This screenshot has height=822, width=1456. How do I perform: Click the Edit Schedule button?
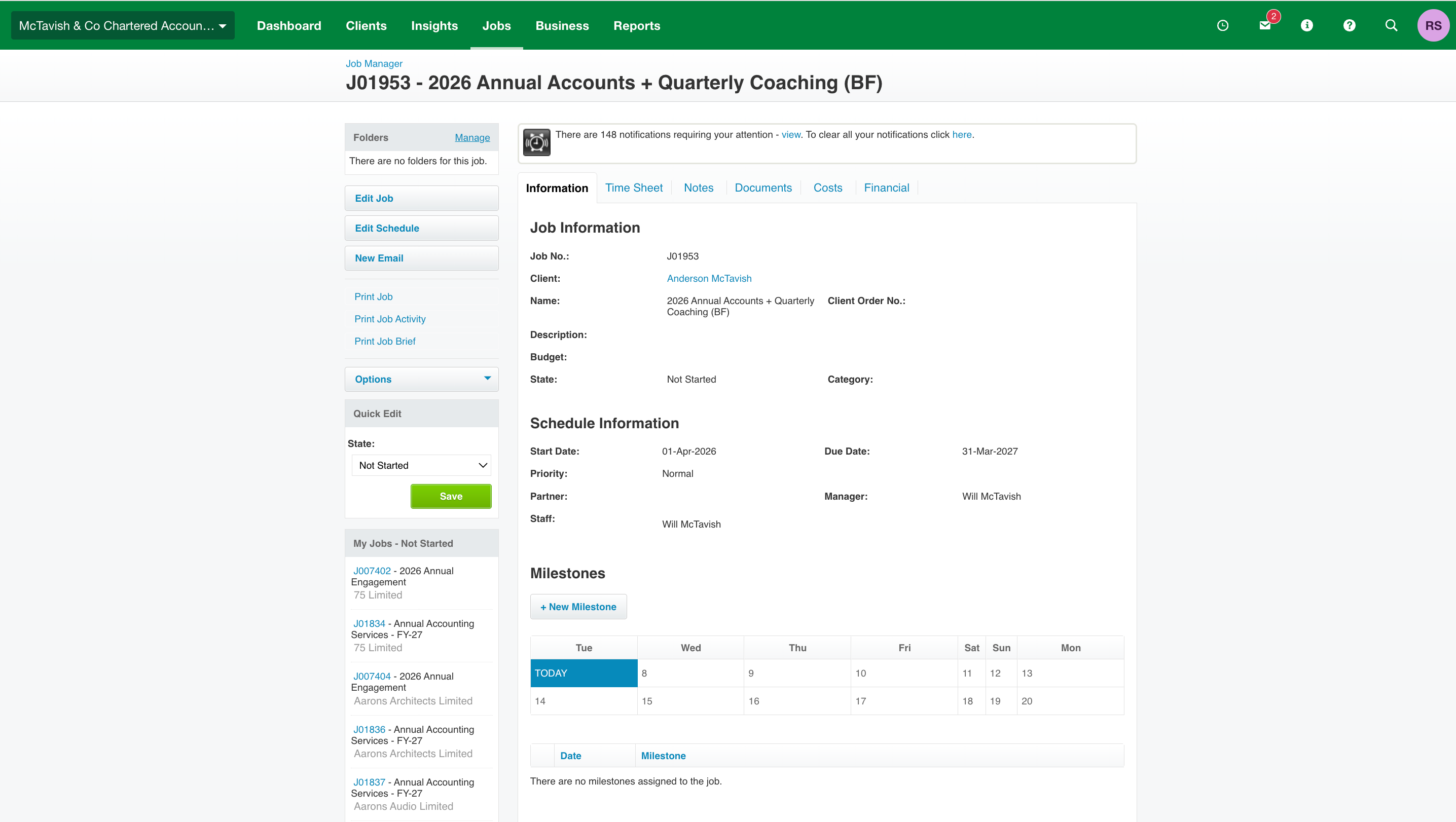(x=422, y=228)
